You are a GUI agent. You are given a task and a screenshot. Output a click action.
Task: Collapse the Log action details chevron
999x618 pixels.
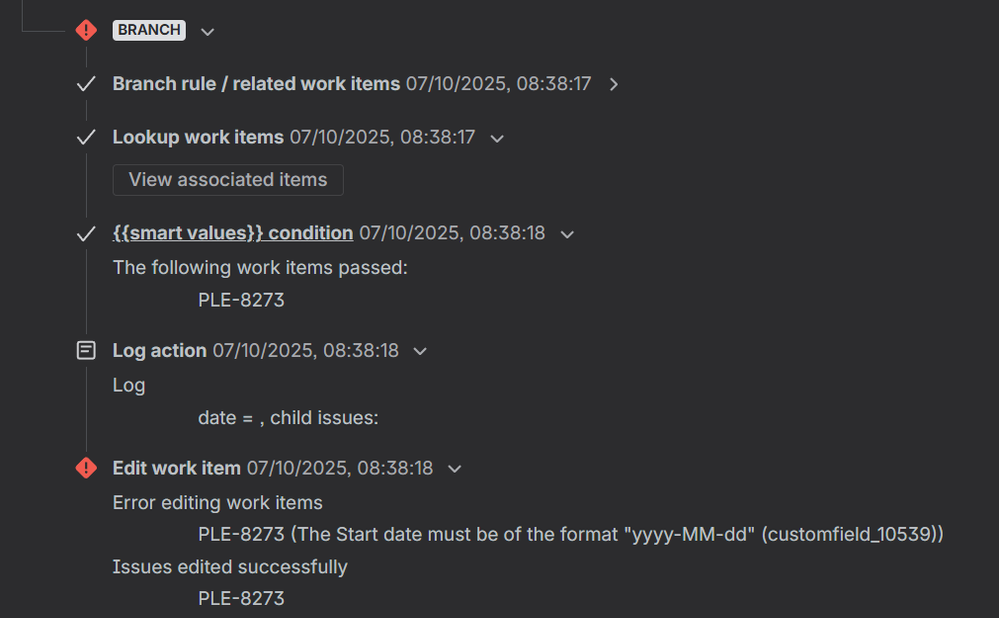(420, 352)
